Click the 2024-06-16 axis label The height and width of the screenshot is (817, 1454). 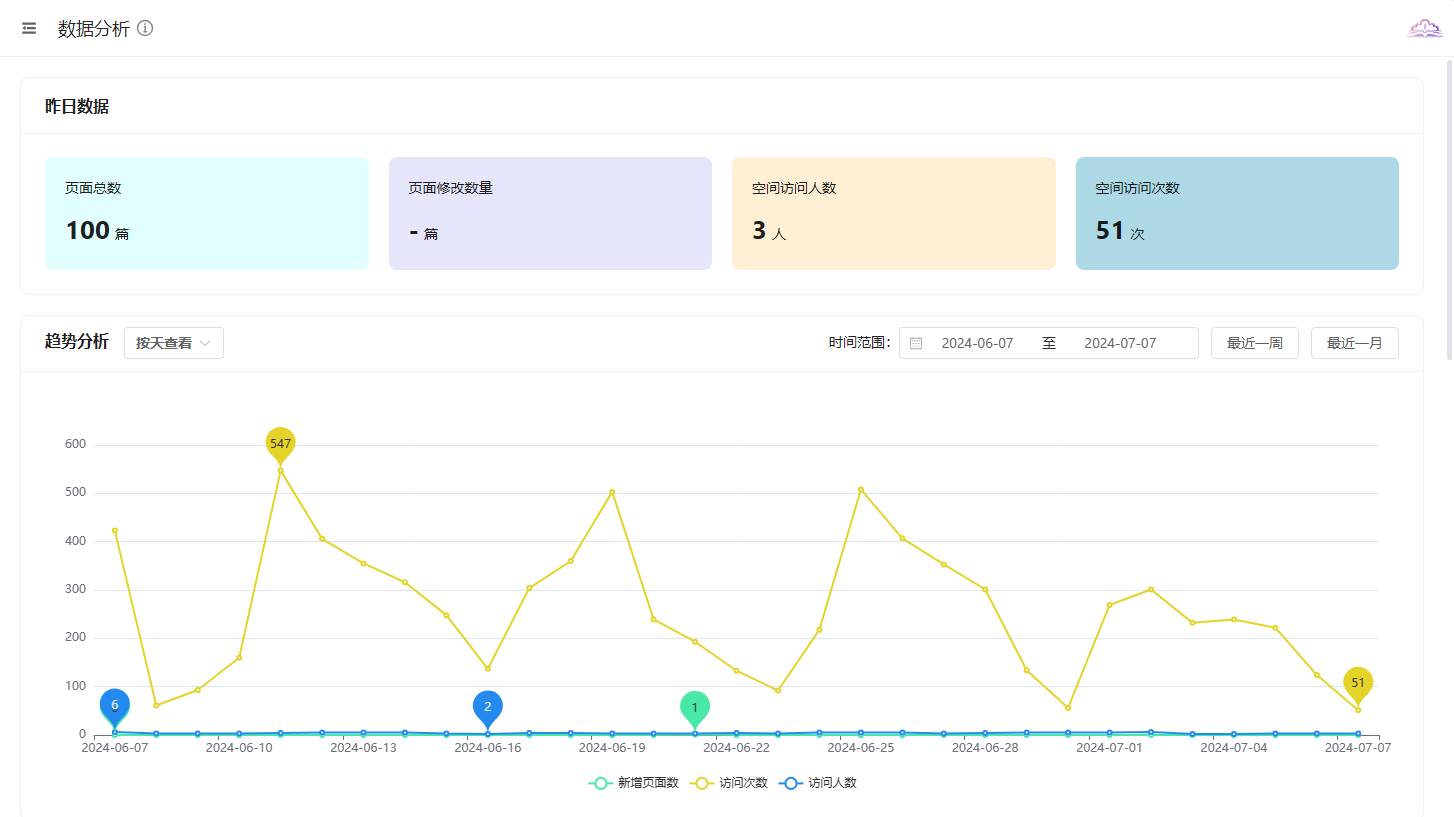tap(488, 747)
